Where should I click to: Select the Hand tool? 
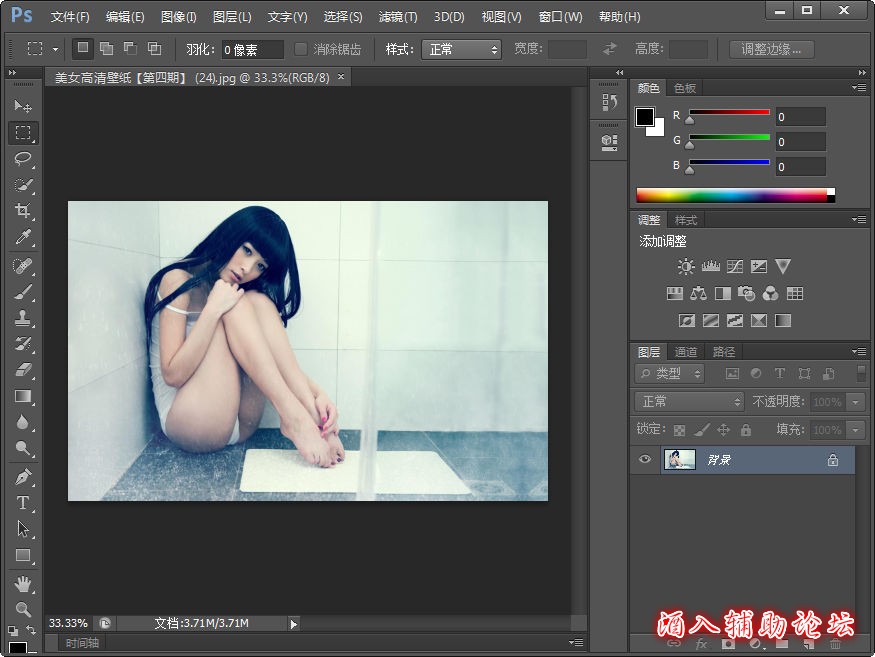23,584
